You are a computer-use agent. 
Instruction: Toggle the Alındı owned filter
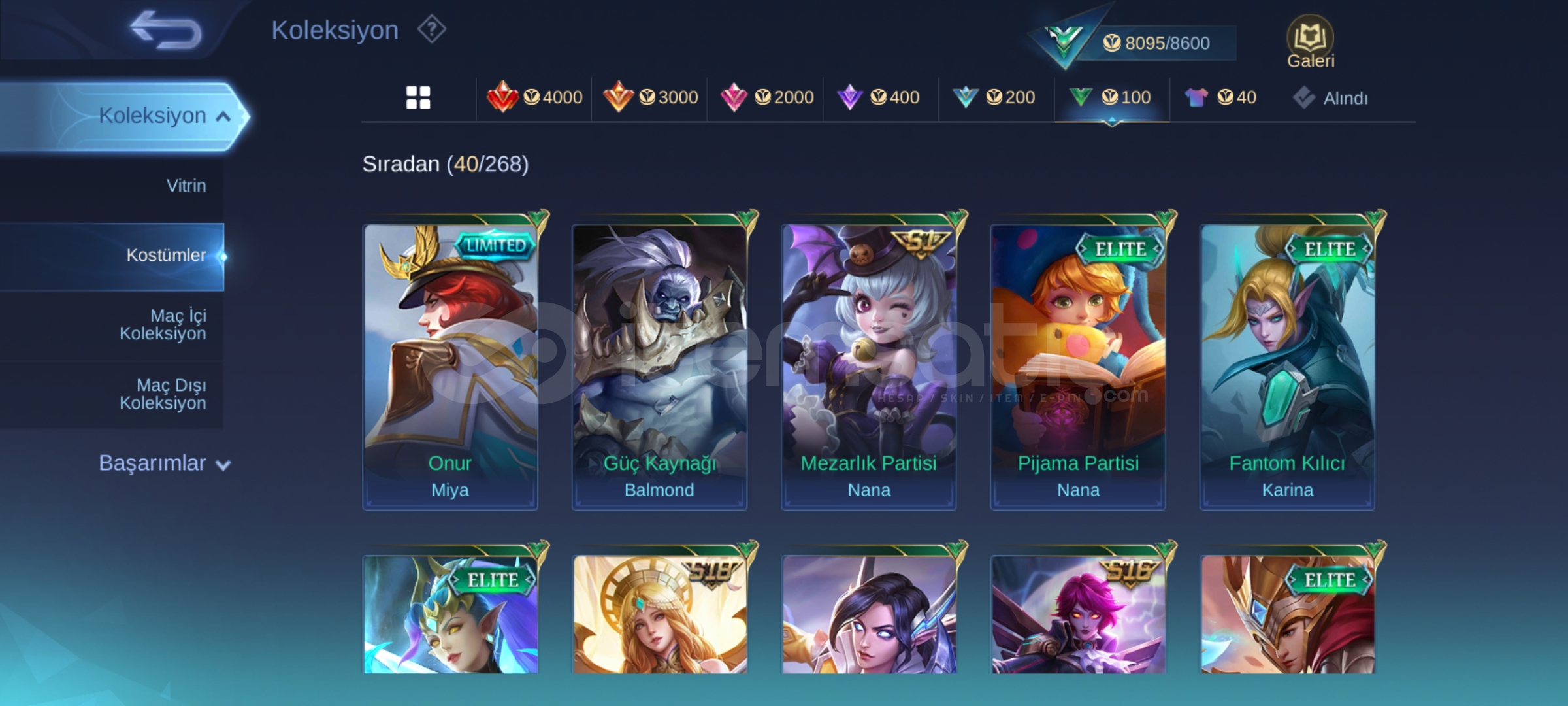[1330, 98]
